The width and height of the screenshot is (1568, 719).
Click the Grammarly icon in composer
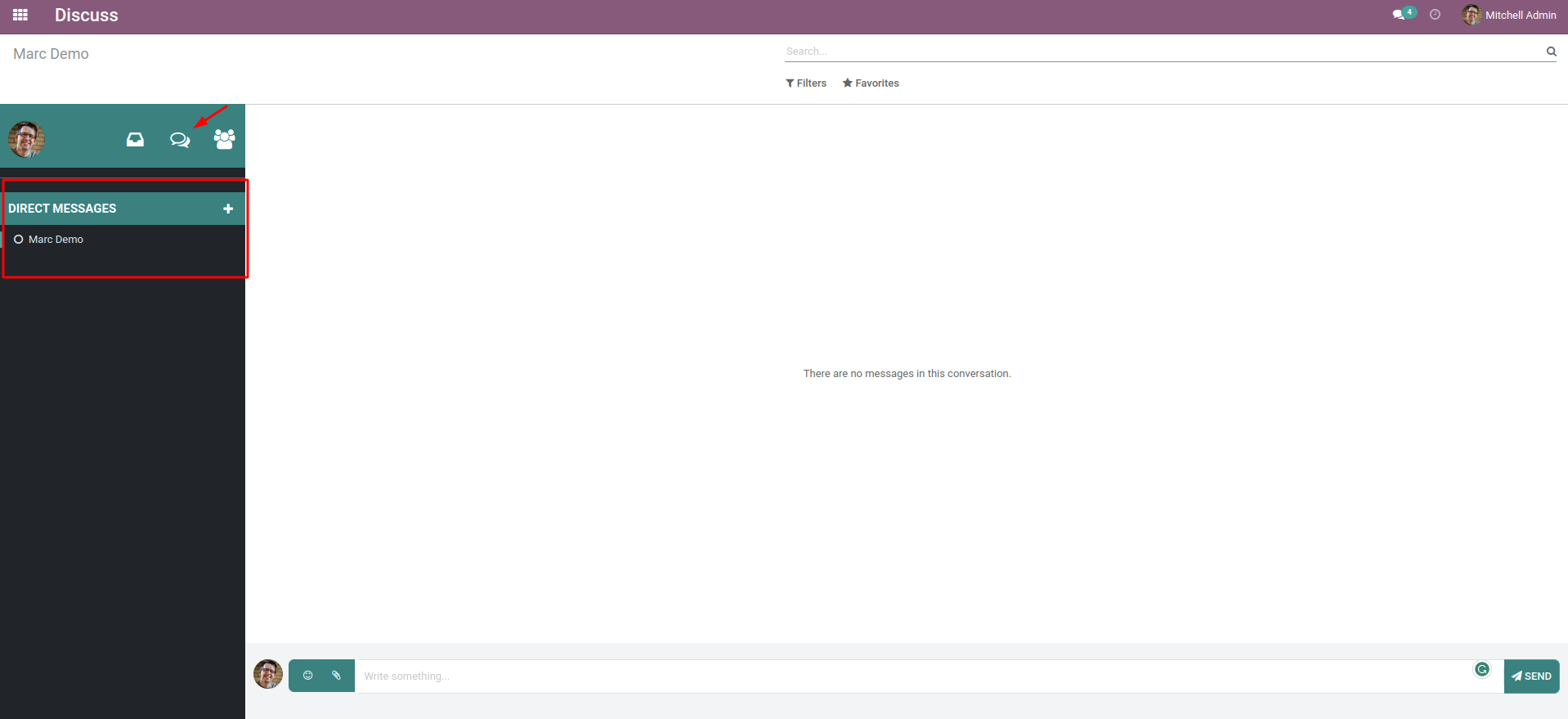coord(1482,670)
